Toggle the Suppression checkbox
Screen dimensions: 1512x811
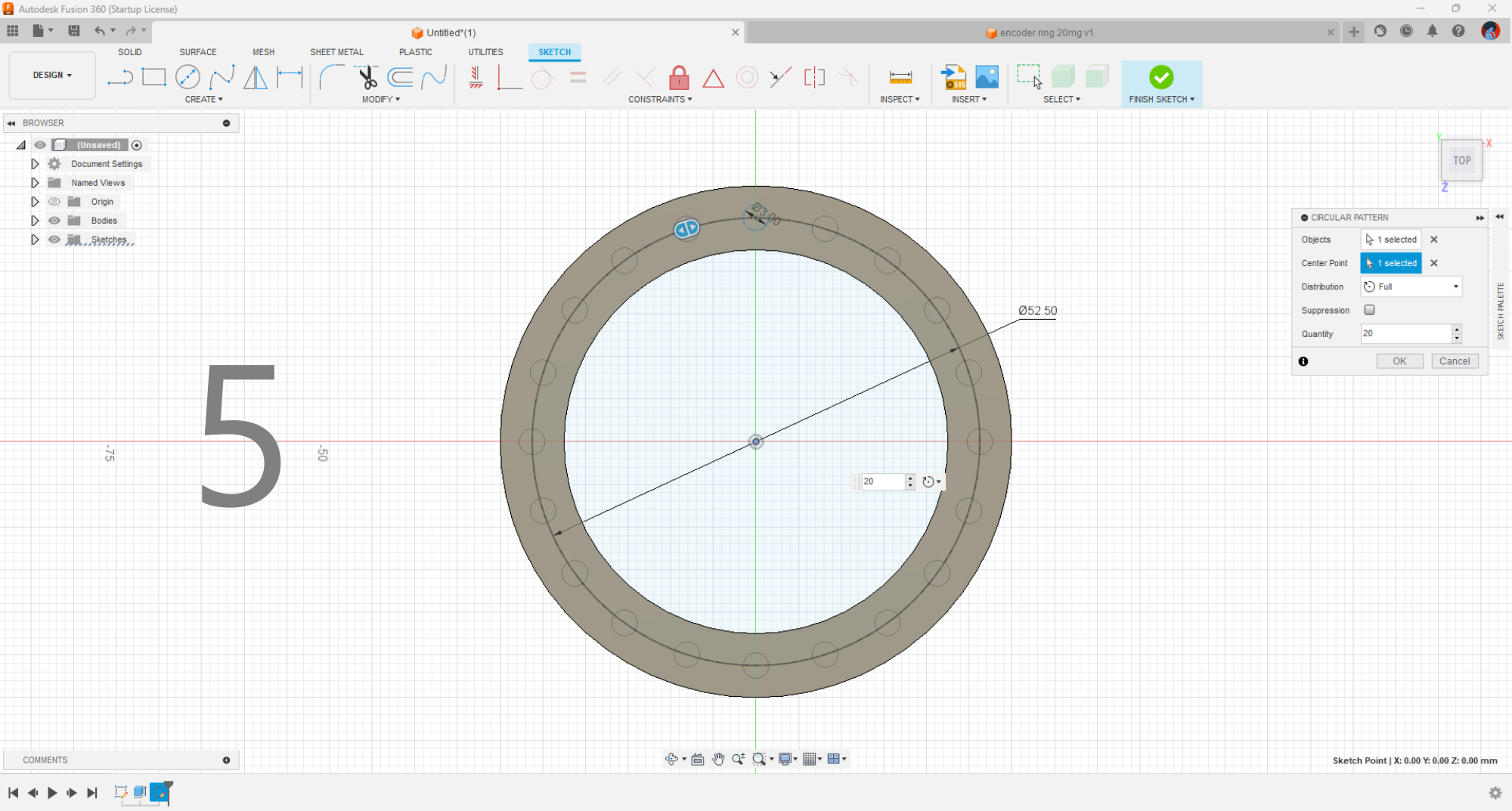[x=1369, y=310]
